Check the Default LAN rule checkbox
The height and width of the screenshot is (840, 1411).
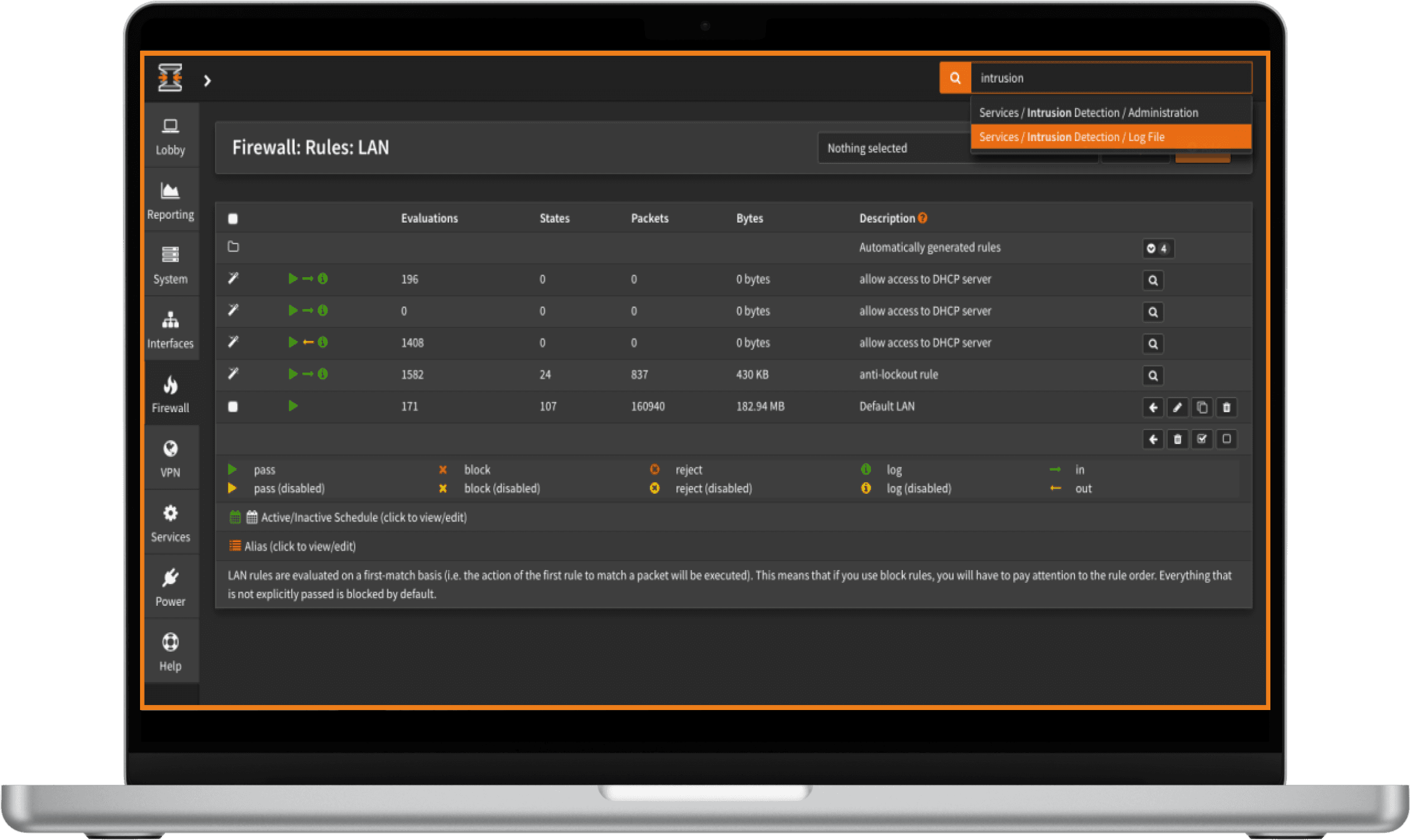(x=233, y=407)
